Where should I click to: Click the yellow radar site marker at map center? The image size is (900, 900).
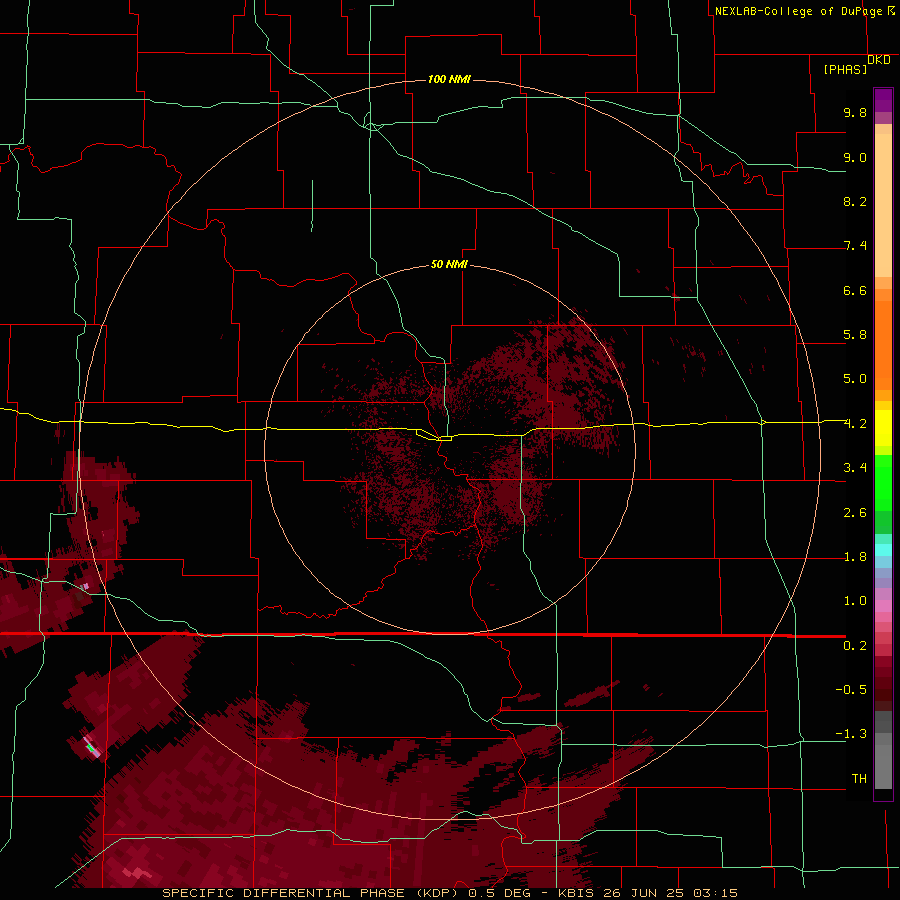(x=445, y=439)
